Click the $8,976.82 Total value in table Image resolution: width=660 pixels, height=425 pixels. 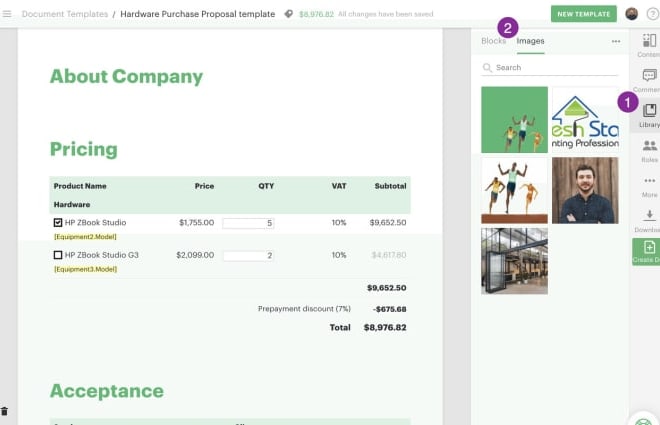coord(385,327)
